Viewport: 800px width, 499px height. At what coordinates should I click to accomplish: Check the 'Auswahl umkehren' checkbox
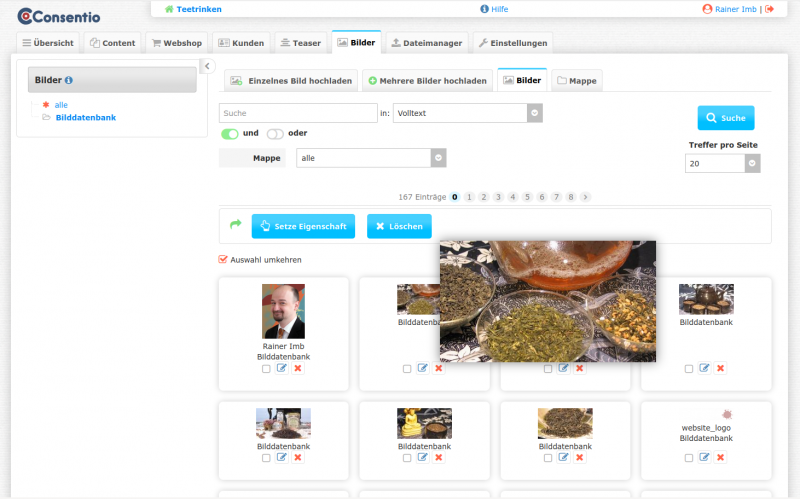pyautogui.click(x=223, y=260)
